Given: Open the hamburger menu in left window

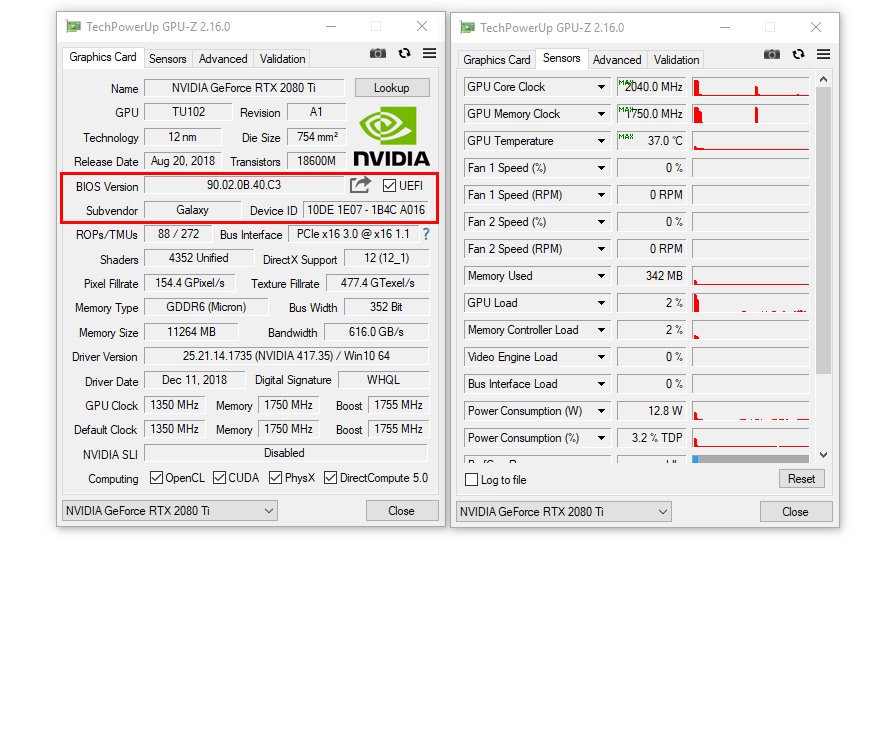Looking at the screenshot, I should tap(429, 54).
